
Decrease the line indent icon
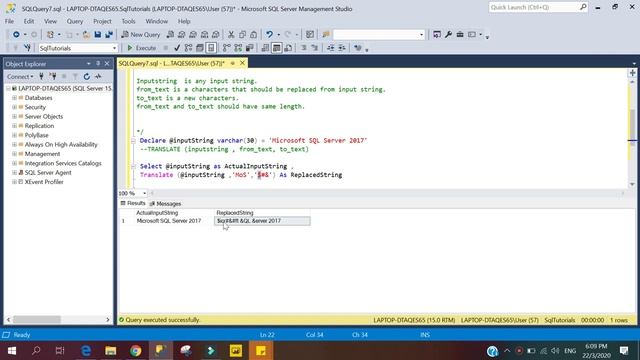tap(331, 48)
